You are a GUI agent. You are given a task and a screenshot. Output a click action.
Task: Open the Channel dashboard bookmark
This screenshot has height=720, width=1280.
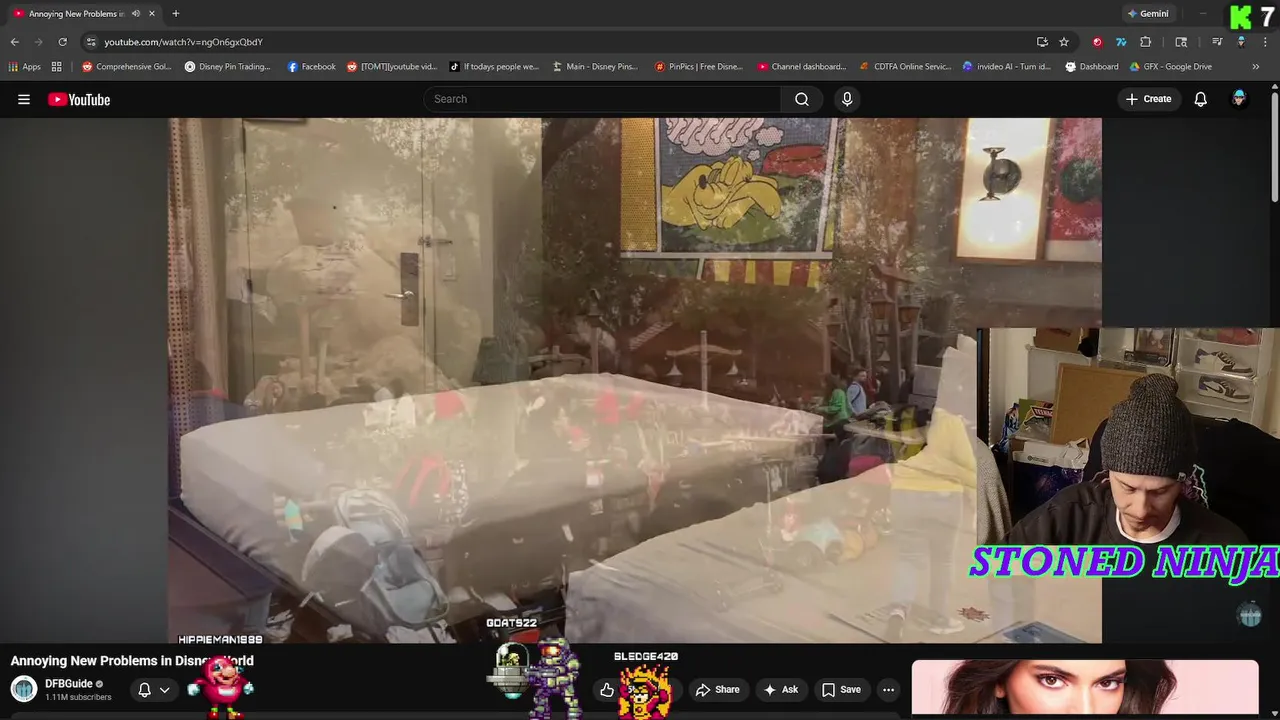(802, 67)
